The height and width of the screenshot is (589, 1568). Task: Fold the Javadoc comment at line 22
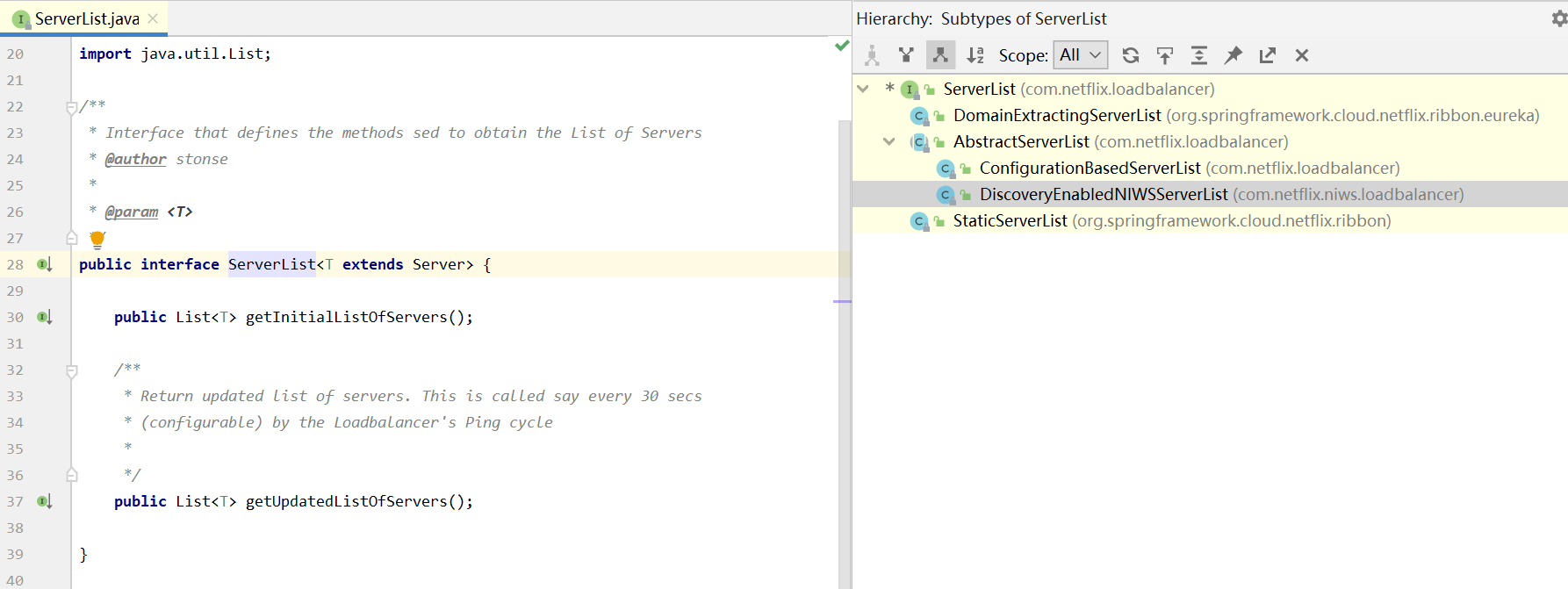(72, 107)
